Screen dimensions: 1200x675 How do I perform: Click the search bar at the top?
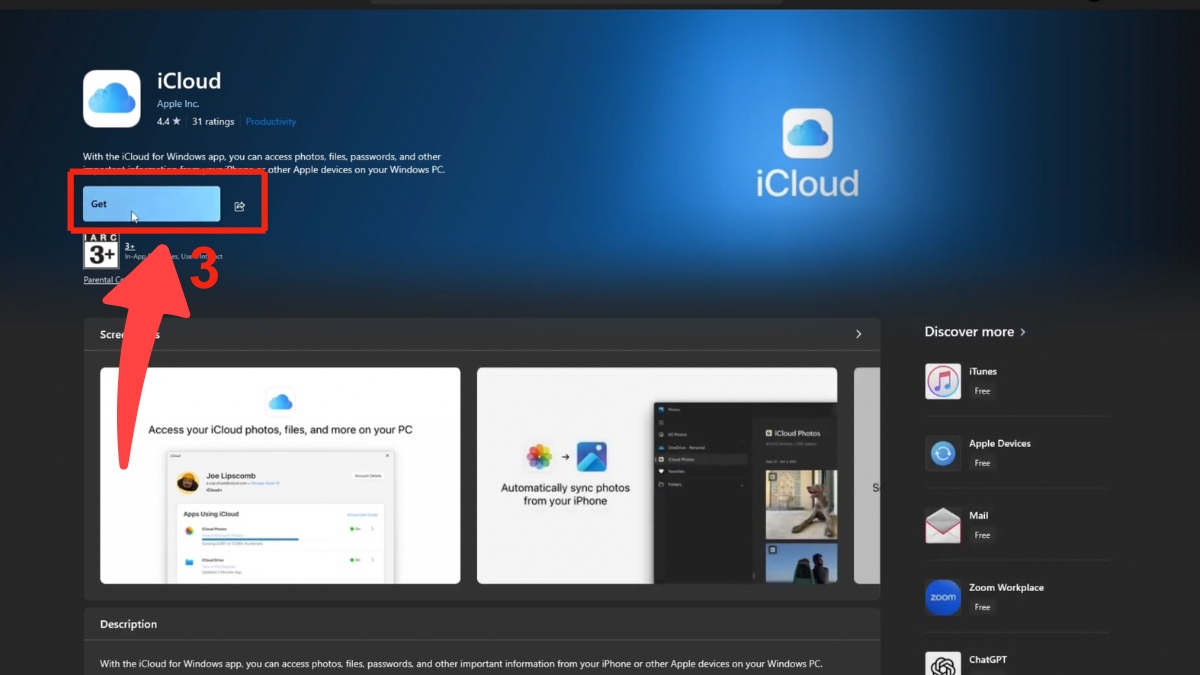577,2
